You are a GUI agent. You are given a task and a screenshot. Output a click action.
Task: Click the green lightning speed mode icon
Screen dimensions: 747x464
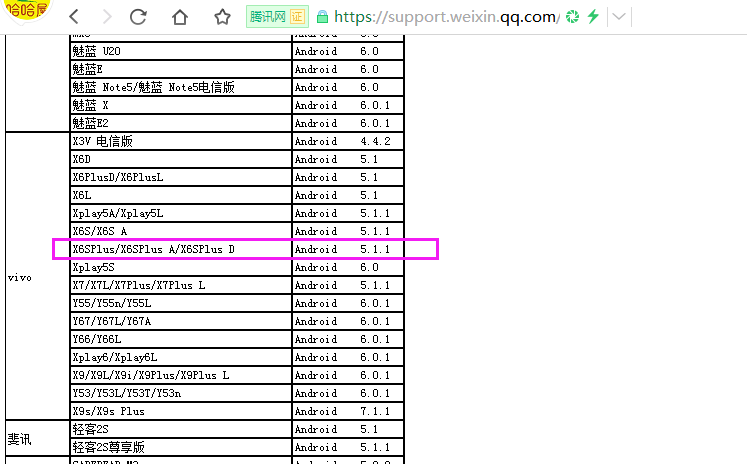[x=593, y=17]
